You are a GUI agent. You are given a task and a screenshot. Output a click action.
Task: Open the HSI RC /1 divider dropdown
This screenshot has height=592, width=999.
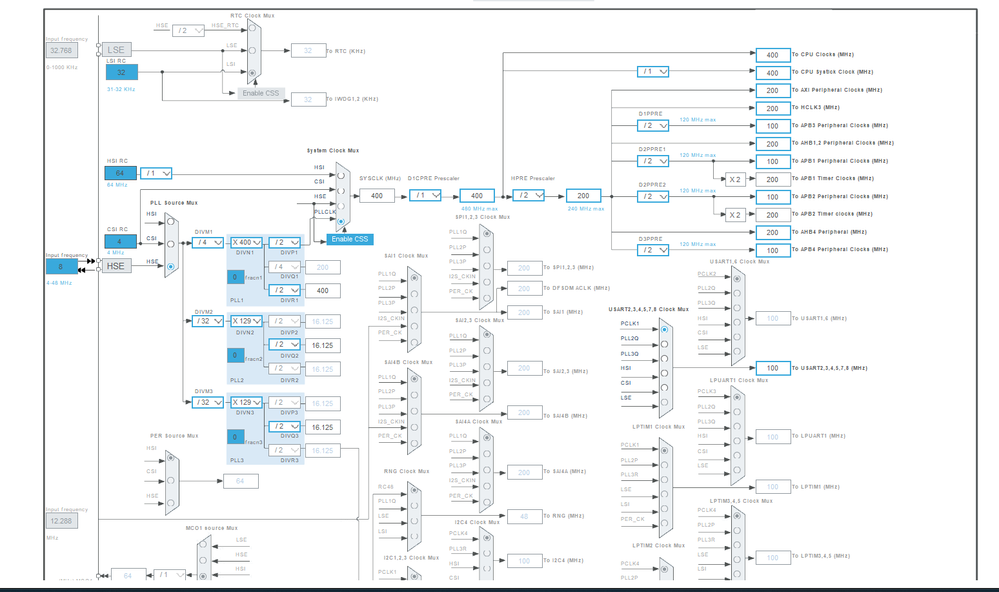156,173
